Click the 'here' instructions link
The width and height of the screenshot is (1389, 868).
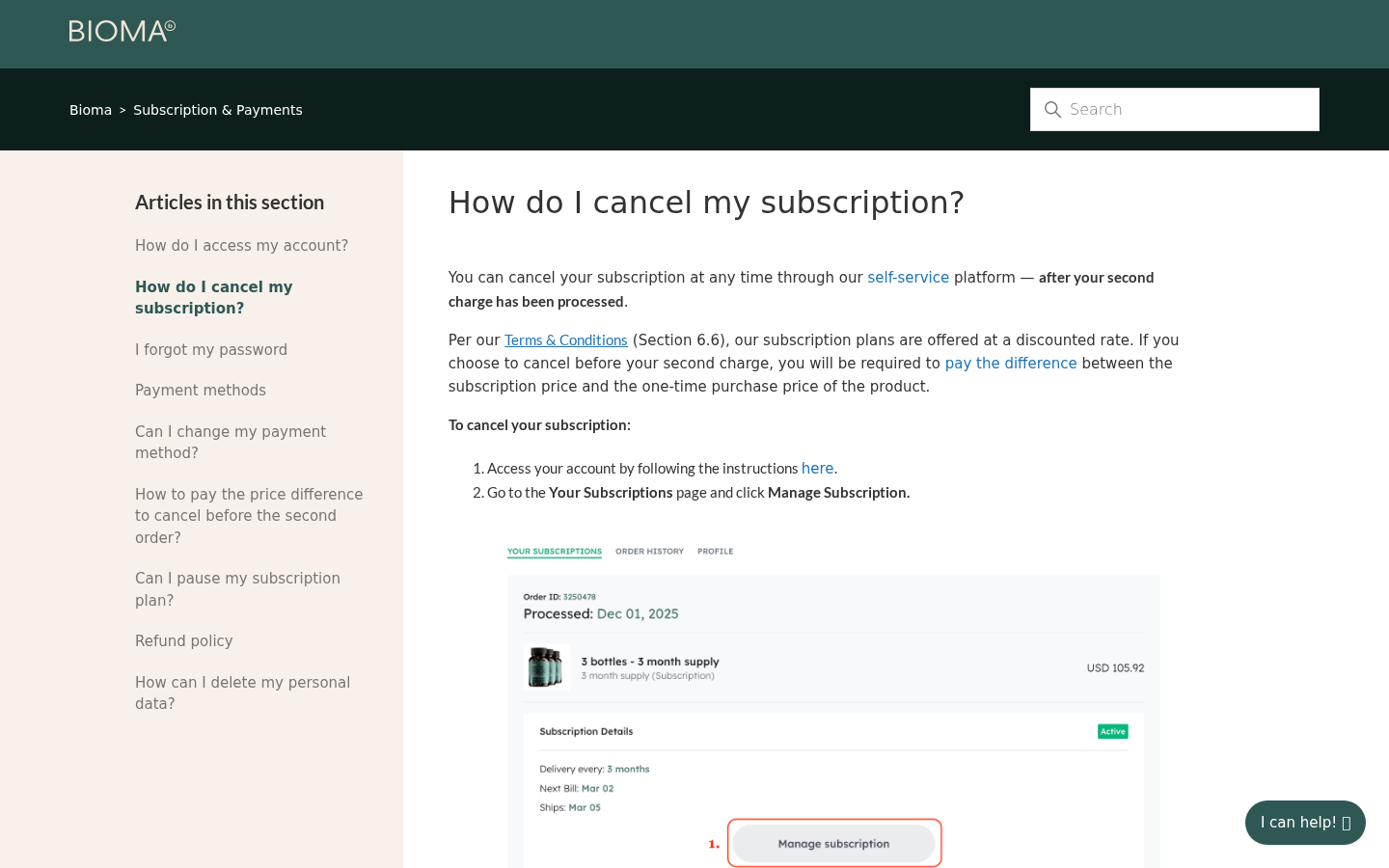(x=817, y=469)
